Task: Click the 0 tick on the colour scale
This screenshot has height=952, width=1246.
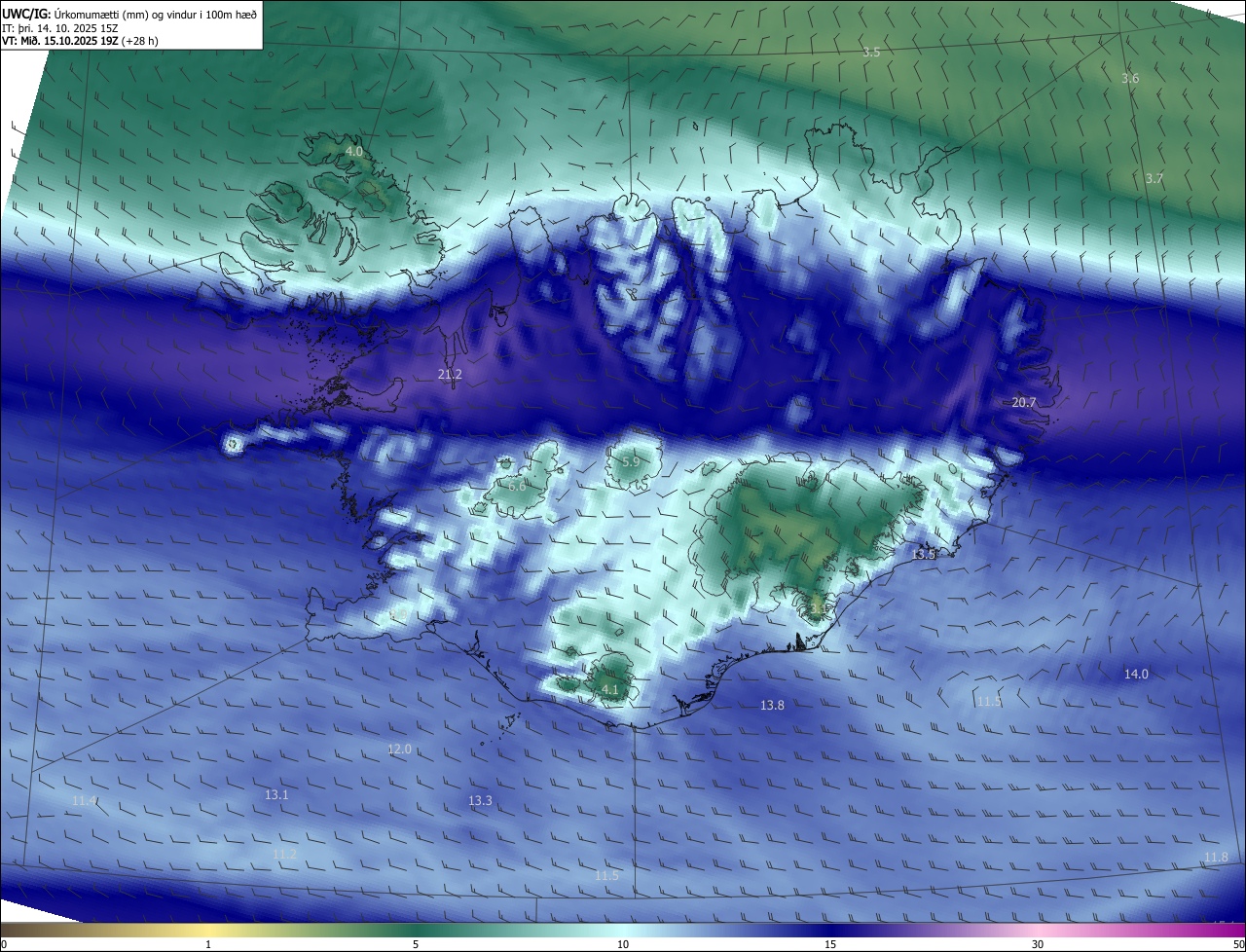Action: coord(4,944)
